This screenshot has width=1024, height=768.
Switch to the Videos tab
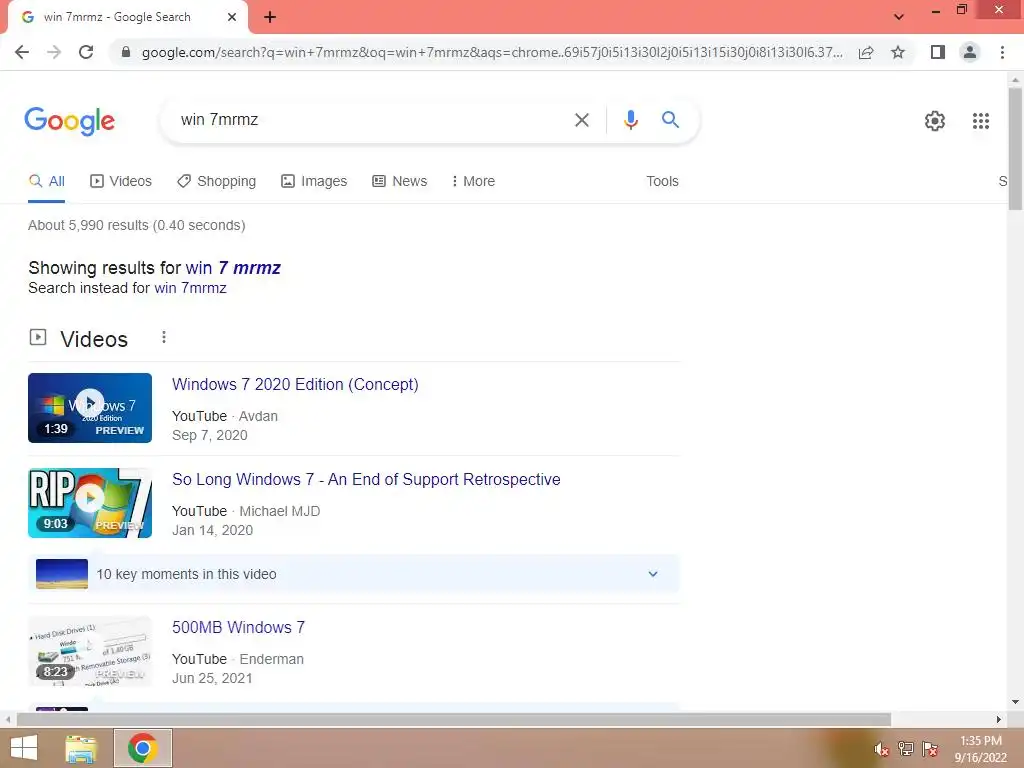121,181
